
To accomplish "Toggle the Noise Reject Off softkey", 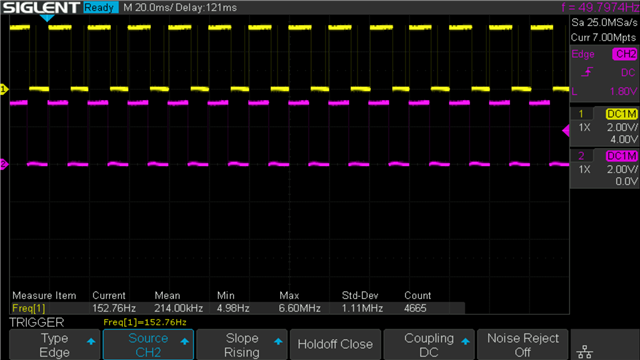I will (x=522, y=345).
